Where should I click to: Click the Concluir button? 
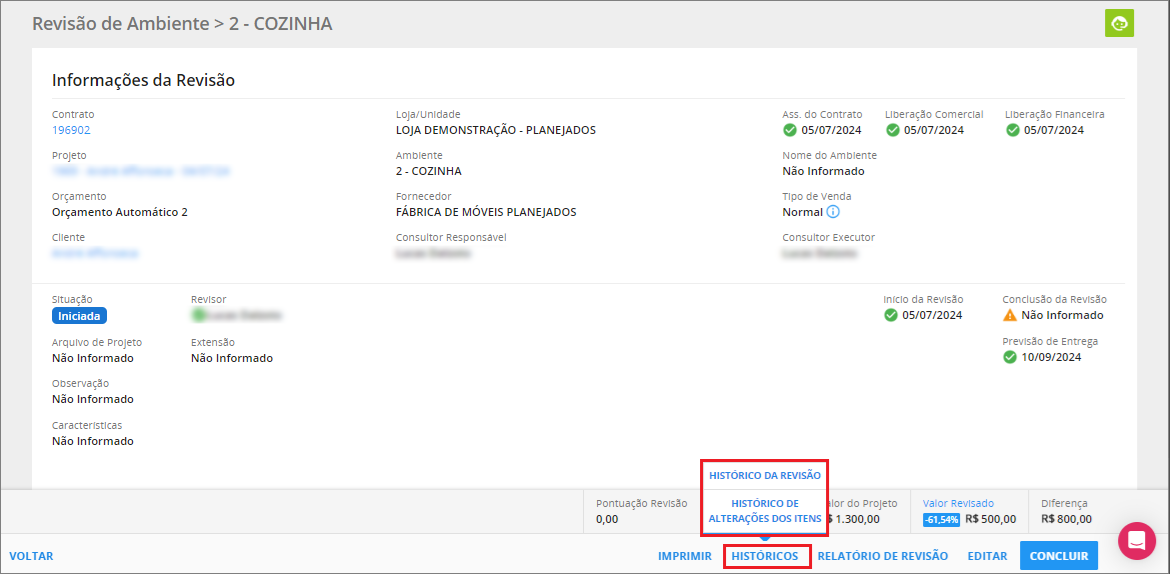[1059, 556]
